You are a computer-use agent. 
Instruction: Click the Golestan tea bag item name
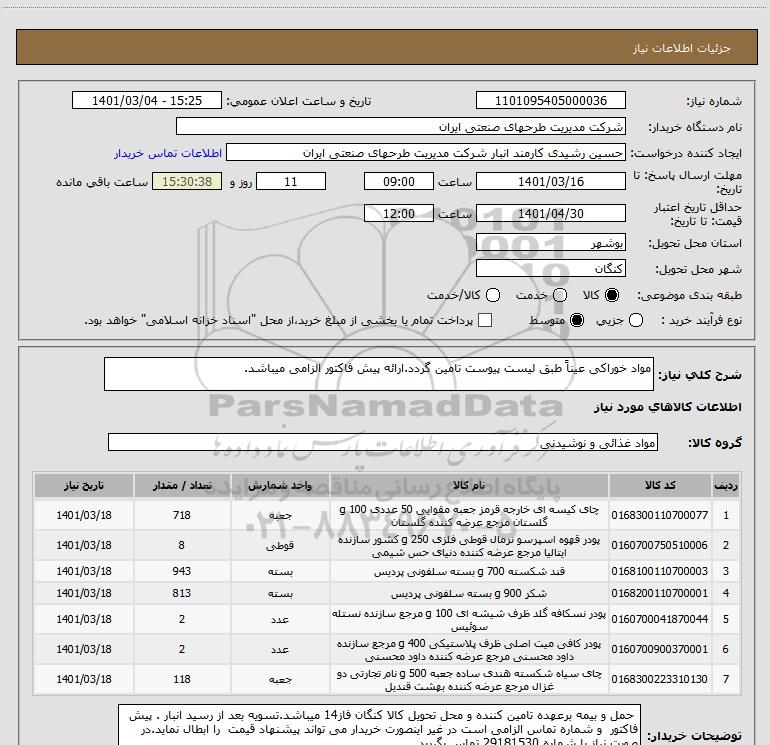click(469, 516)
